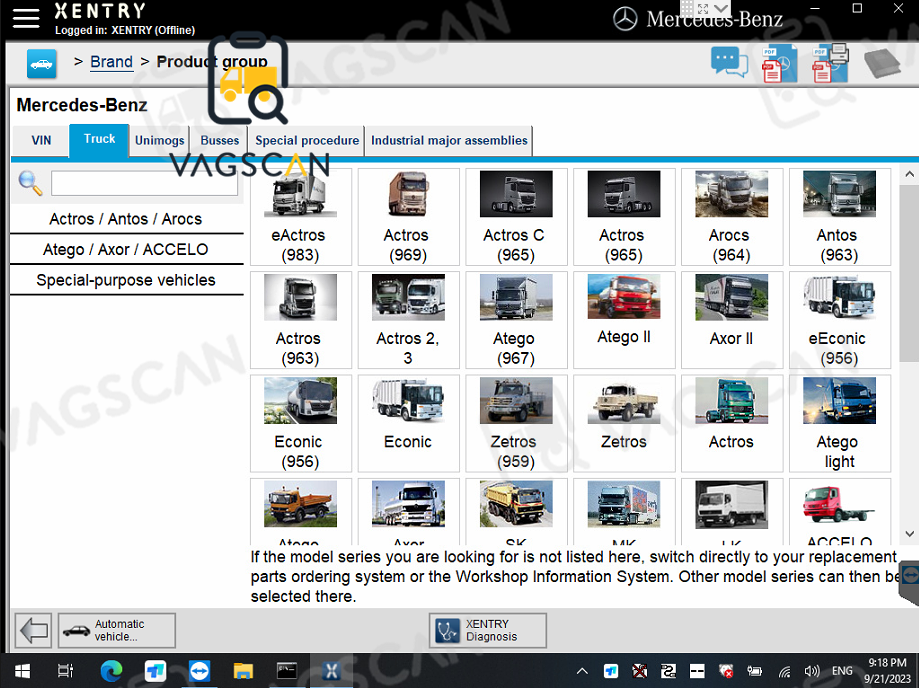The width and height of the screenshot is (919, 688).
Task: Open the Special procedure tab
Action: point(307,141)
